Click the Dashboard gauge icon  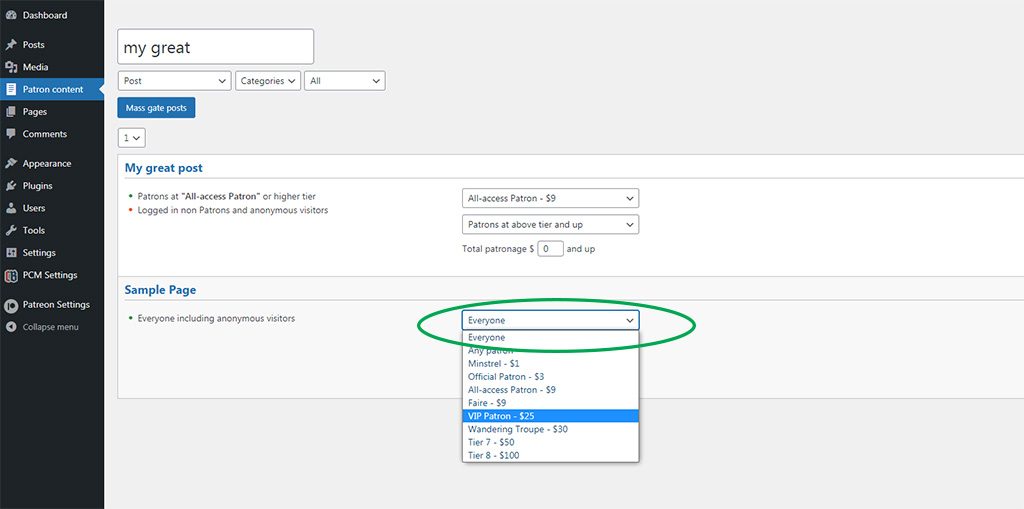[x=10, y=15]
